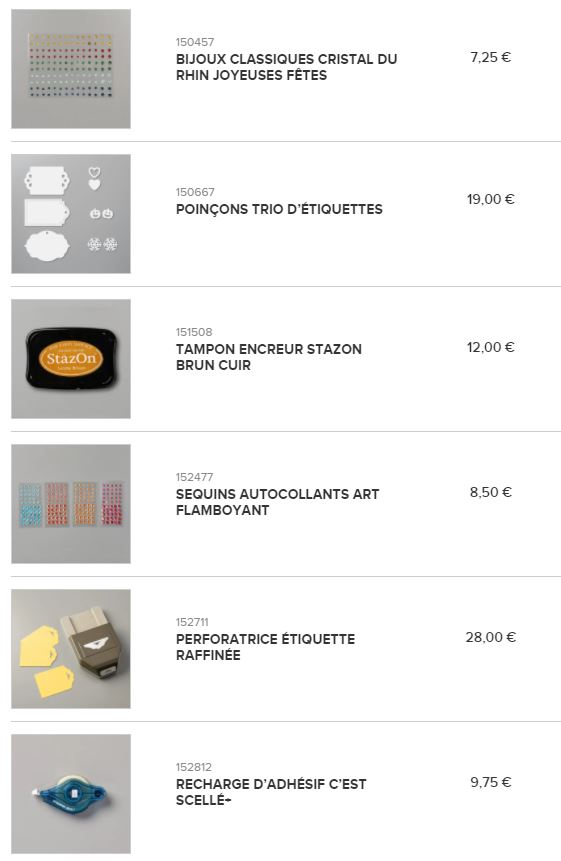
Task: Open the rhinestone jewels product thumbnail
Action: click(x=71, y=69)
